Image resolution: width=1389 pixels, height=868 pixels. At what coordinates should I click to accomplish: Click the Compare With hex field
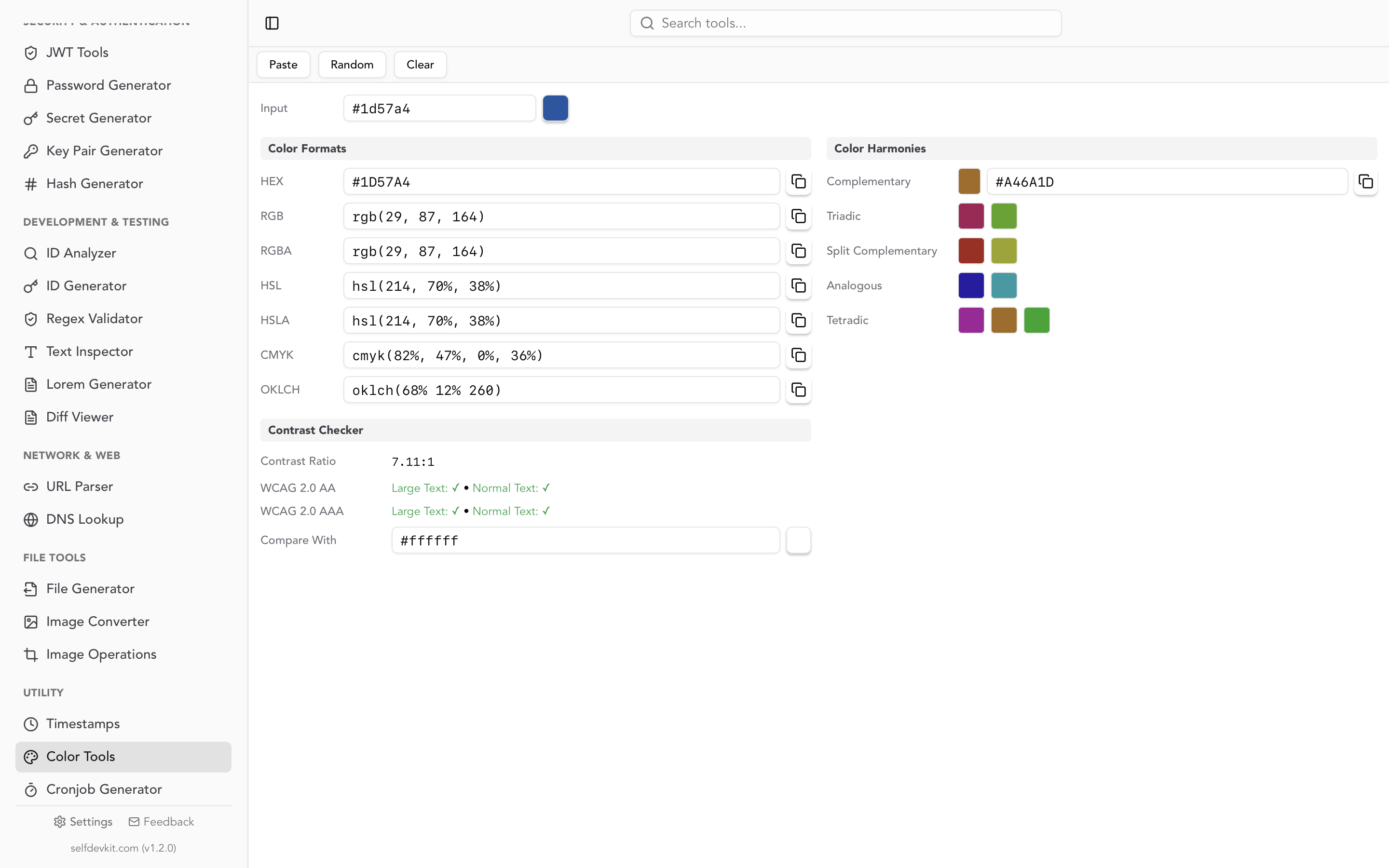coord(586,540)
